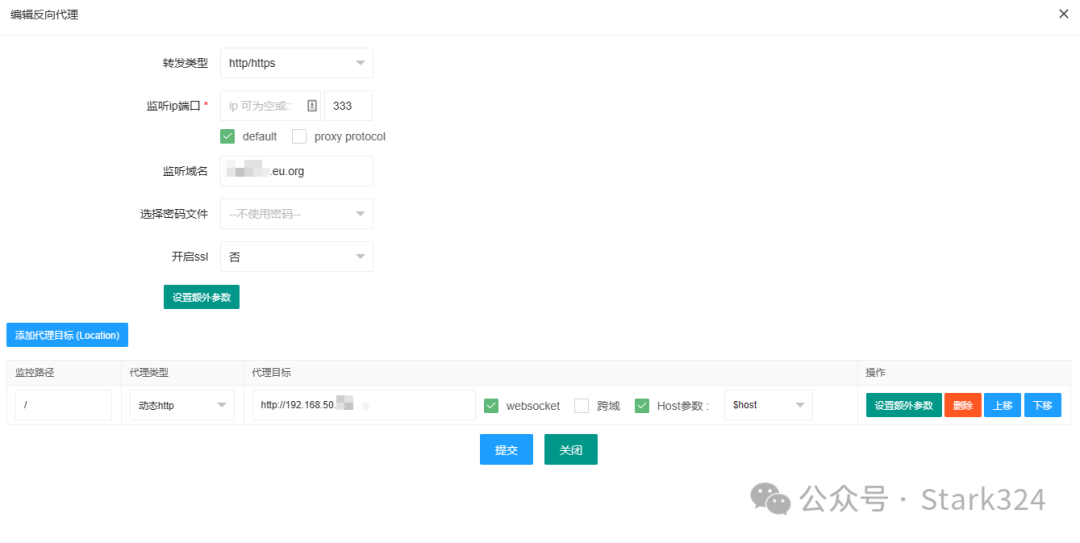Viewport: 1080px width, 543px height.
Task: Open the $host parameter dropdown
Action: pos(768,406)
